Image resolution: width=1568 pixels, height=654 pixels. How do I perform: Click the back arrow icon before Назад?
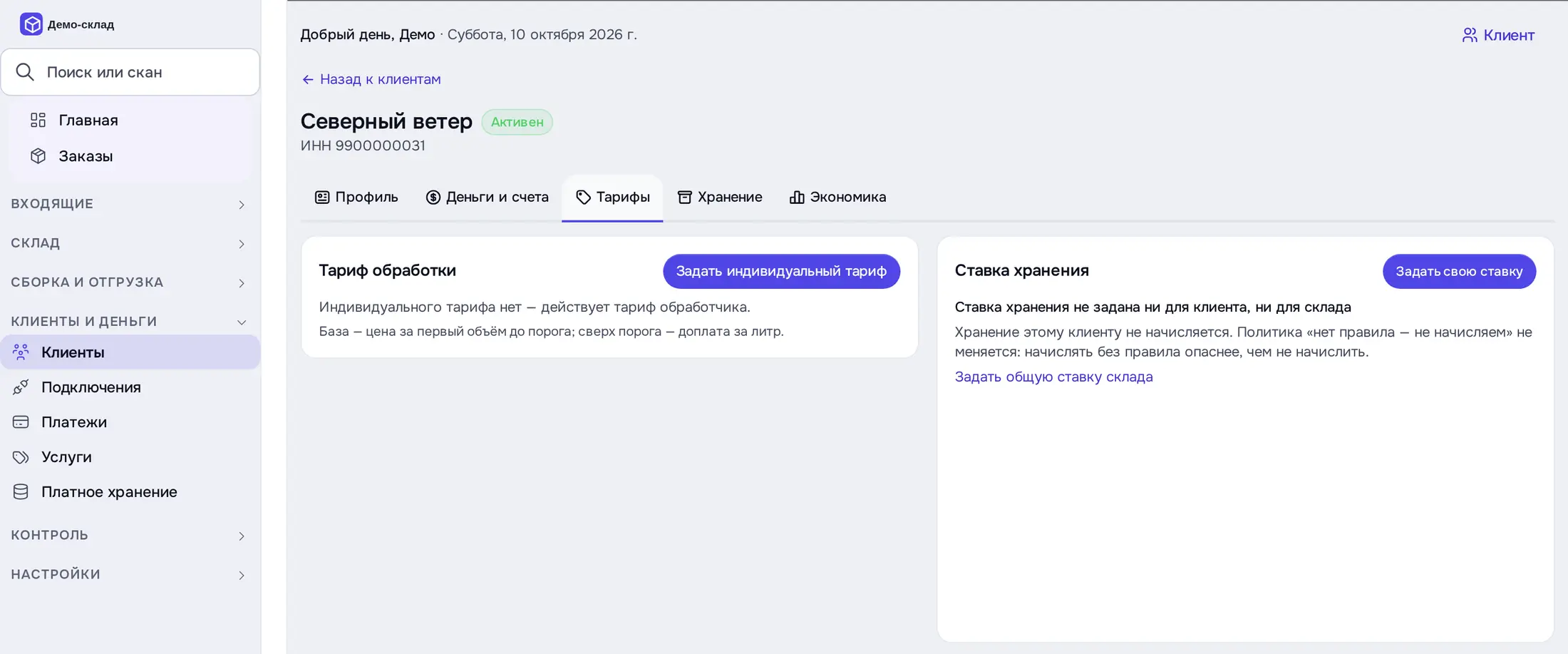tap(308, 79)
